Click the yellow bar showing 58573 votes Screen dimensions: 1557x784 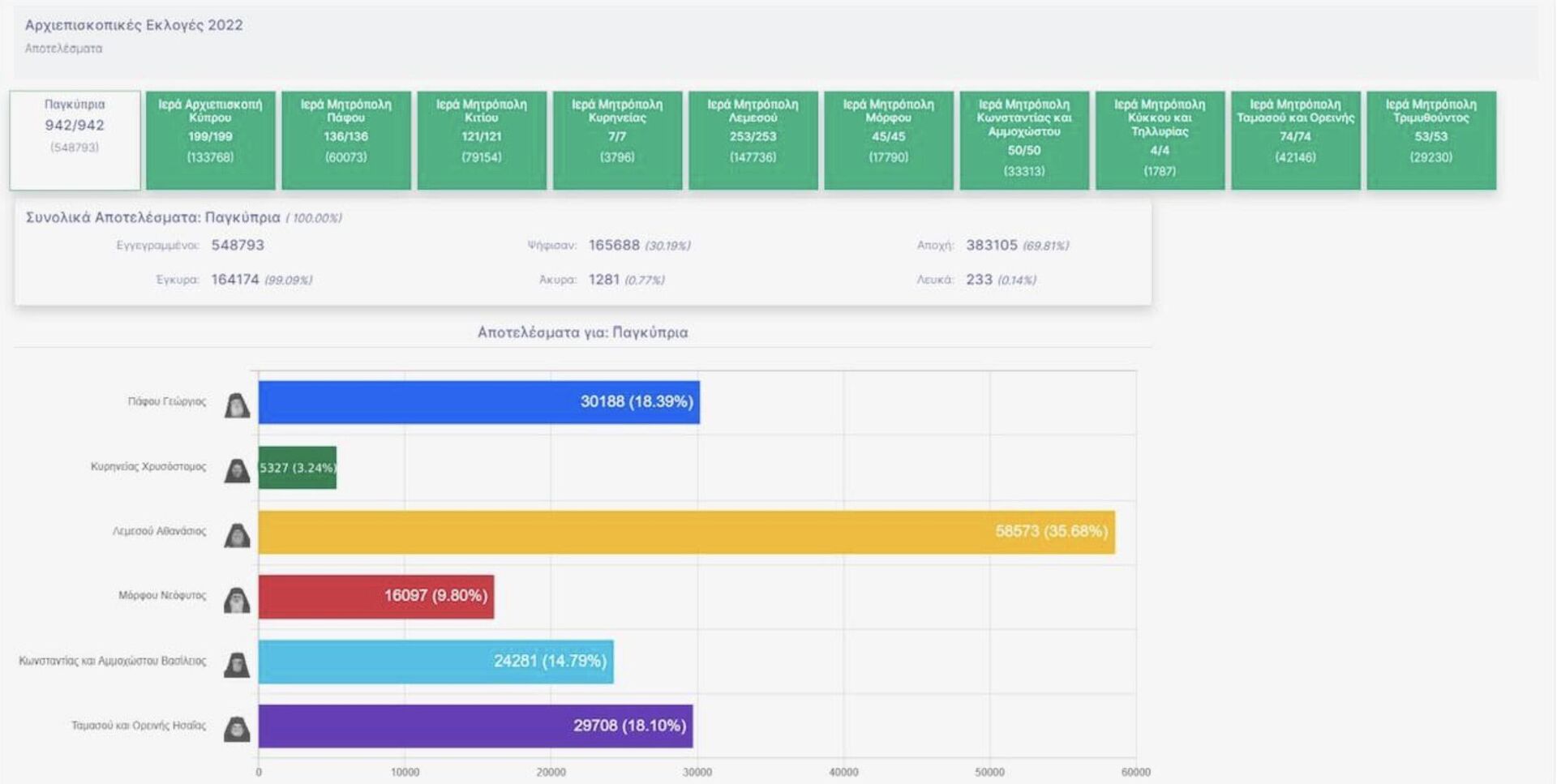click(687, 532)
